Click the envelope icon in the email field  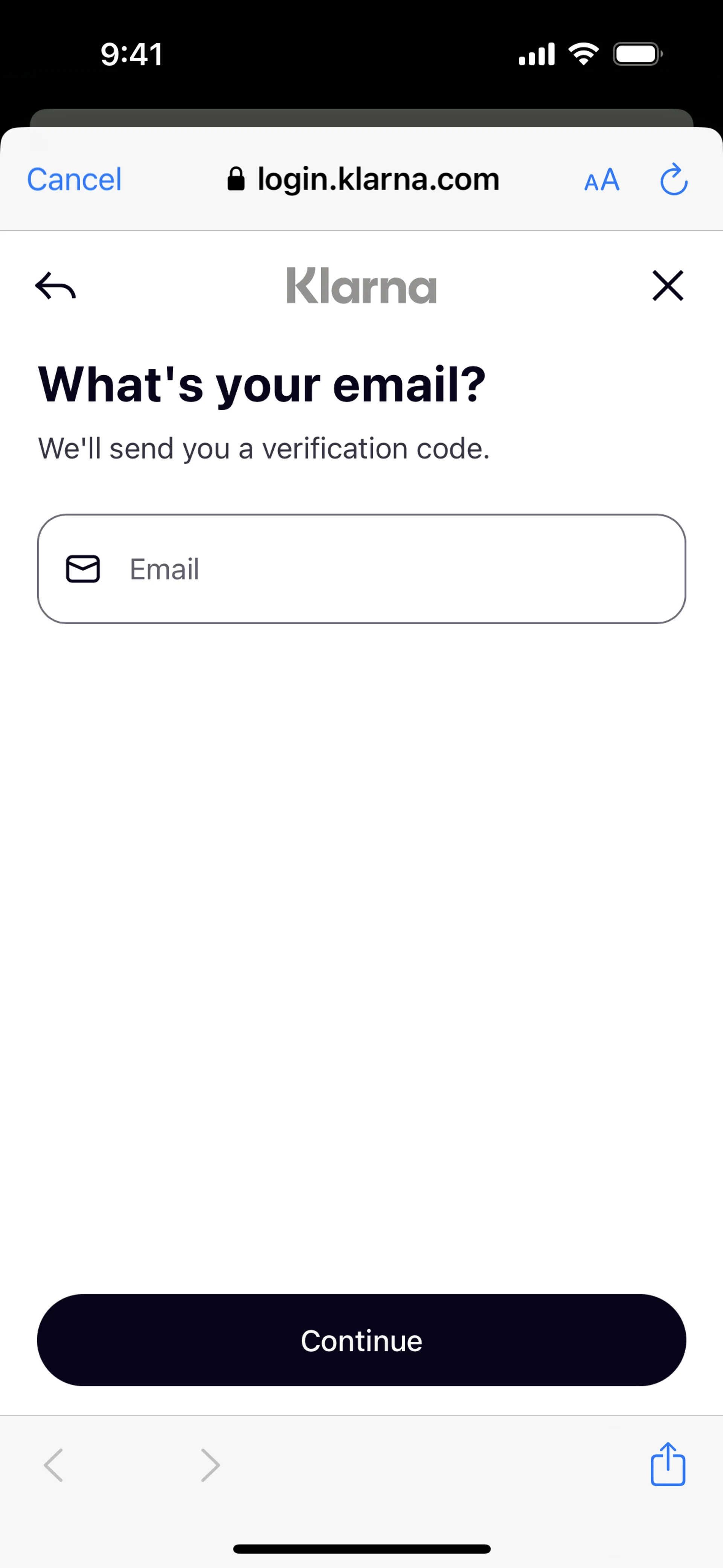tap(83, 569)
